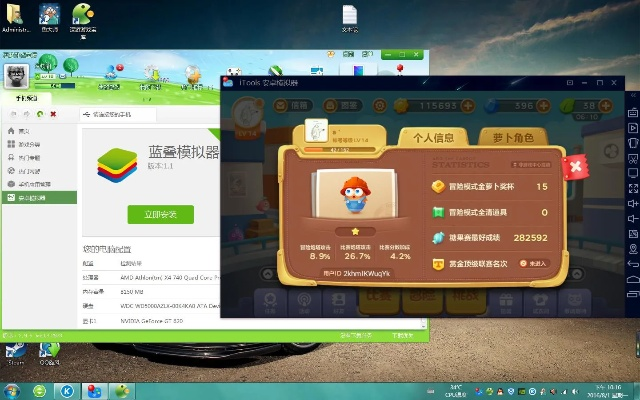
Task: Click small button next to STATISTICS heading
Action: [531, 164]
